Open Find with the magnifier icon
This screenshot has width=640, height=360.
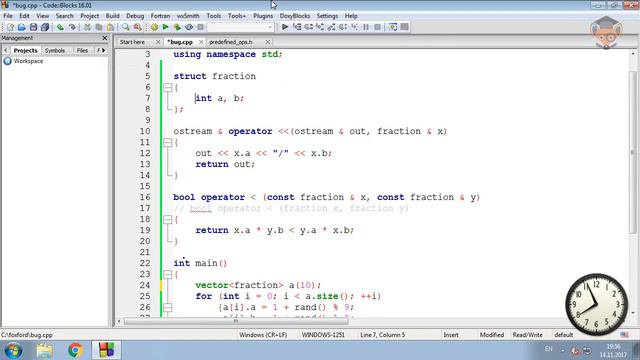[125, 27]
